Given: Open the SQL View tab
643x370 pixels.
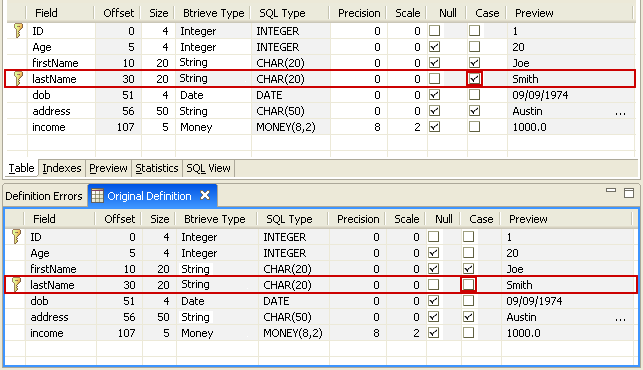Looking at the screenshot, I should (208, 168).
